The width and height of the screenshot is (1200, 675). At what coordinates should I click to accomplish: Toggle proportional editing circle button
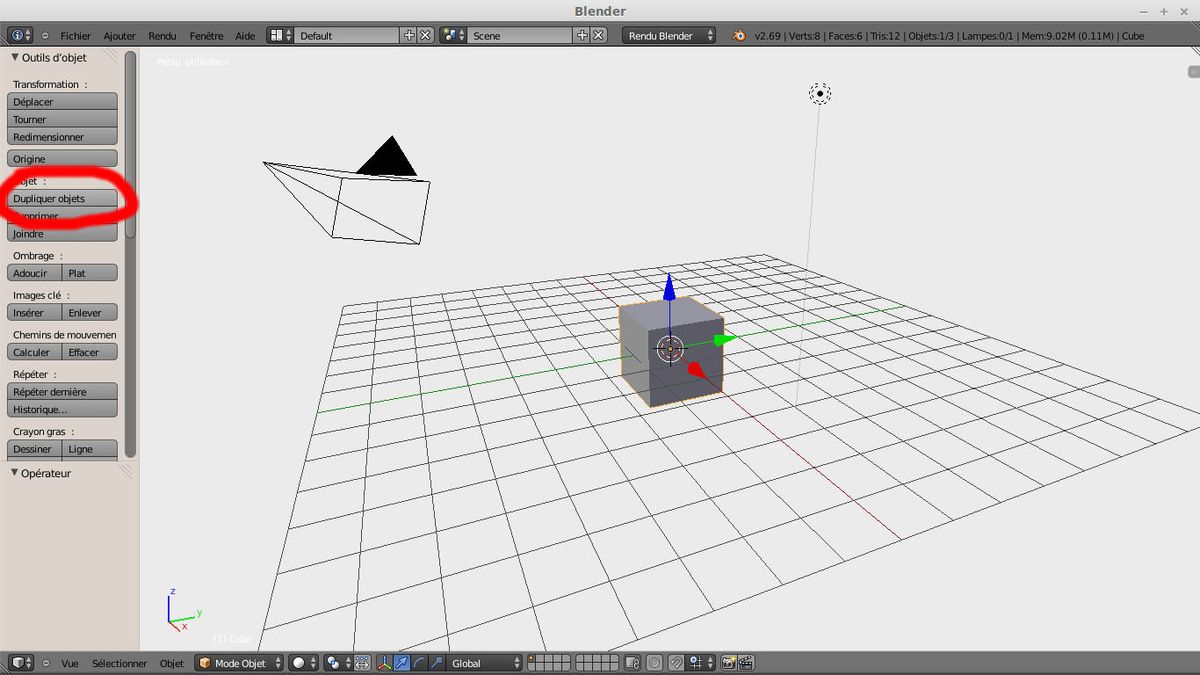coord(654,663)
